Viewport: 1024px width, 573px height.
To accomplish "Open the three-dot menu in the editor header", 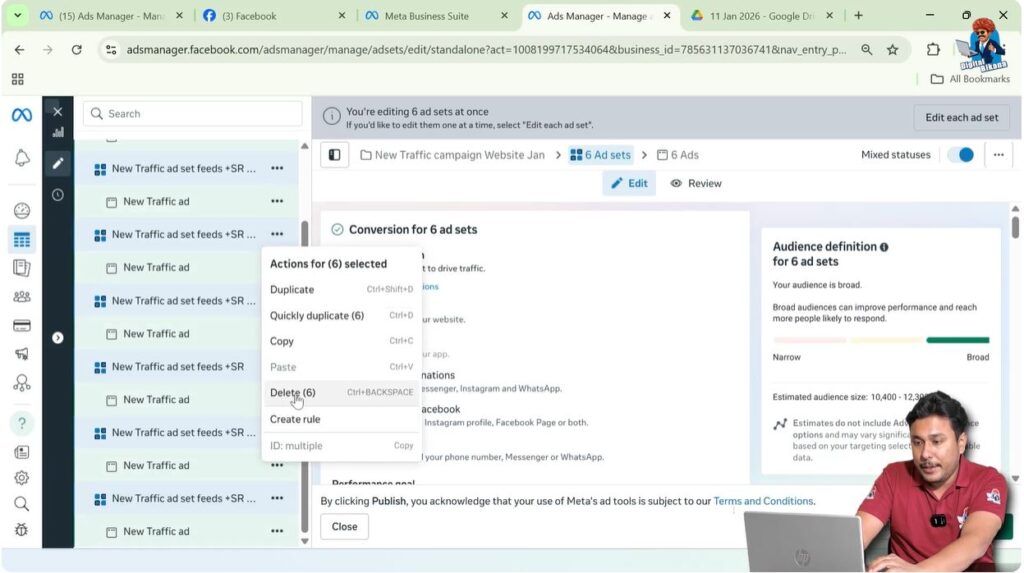I will 999,155.
